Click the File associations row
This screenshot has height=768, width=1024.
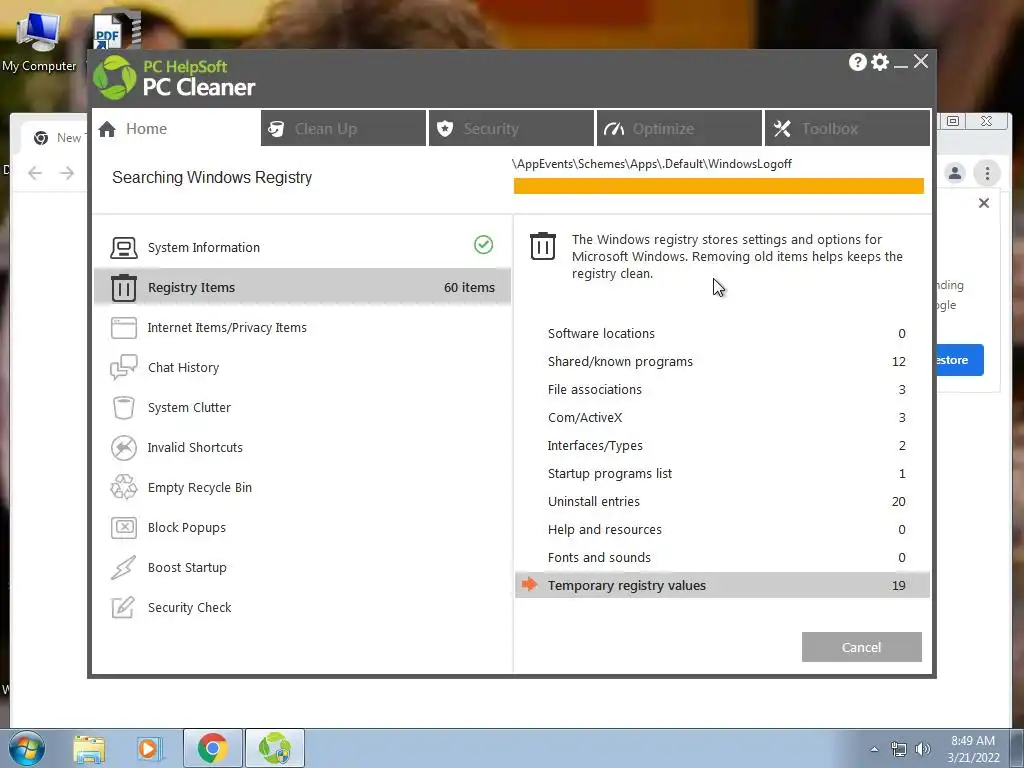(722, 389)
